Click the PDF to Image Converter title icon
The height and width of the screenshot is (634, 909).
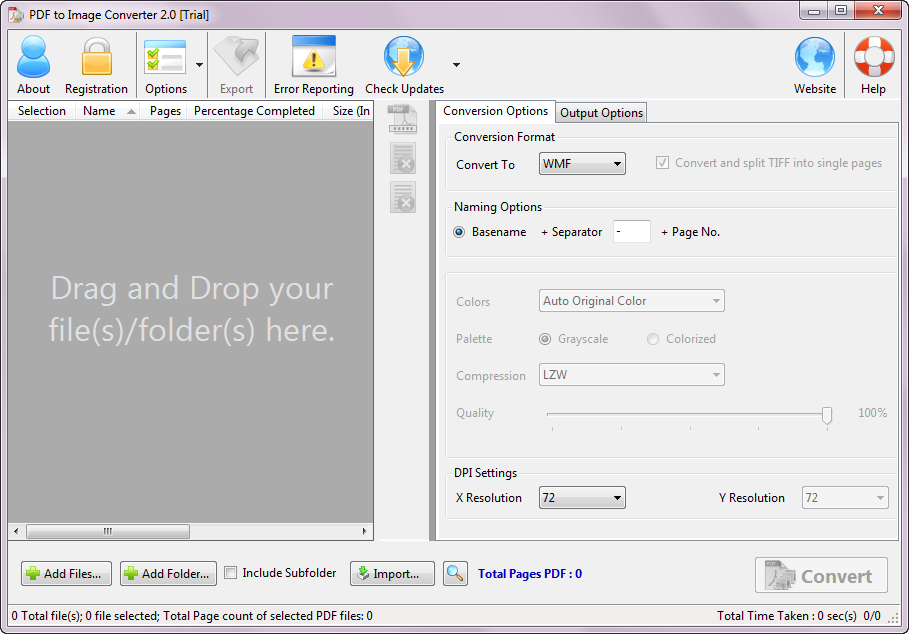tap(16, 14)
